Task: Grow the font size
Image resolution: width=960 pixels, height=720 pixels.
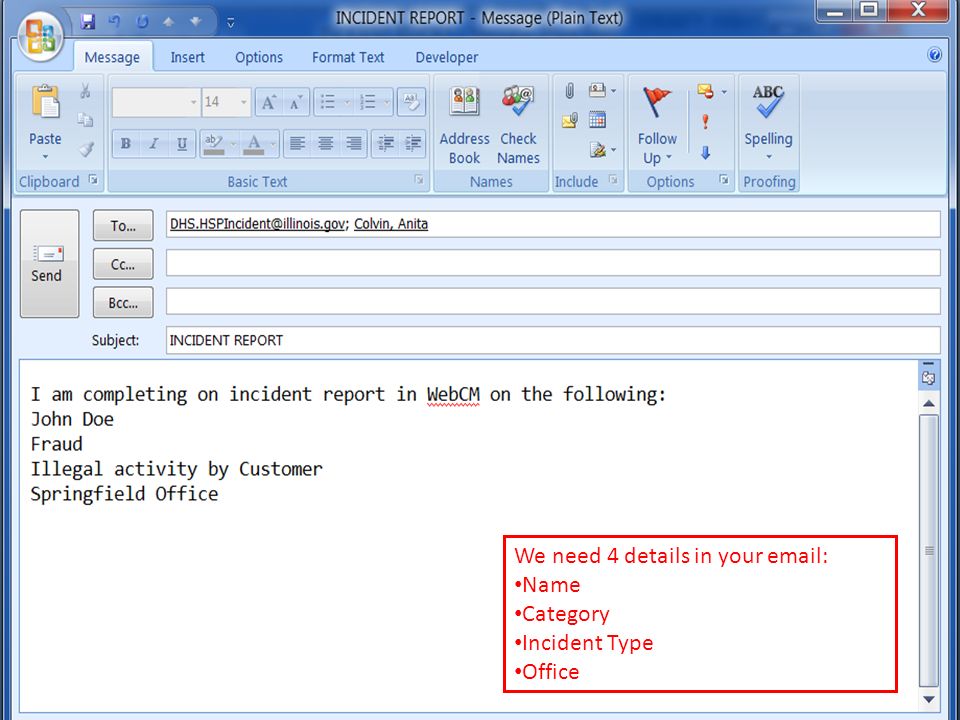Action: [x=269, y=102]
